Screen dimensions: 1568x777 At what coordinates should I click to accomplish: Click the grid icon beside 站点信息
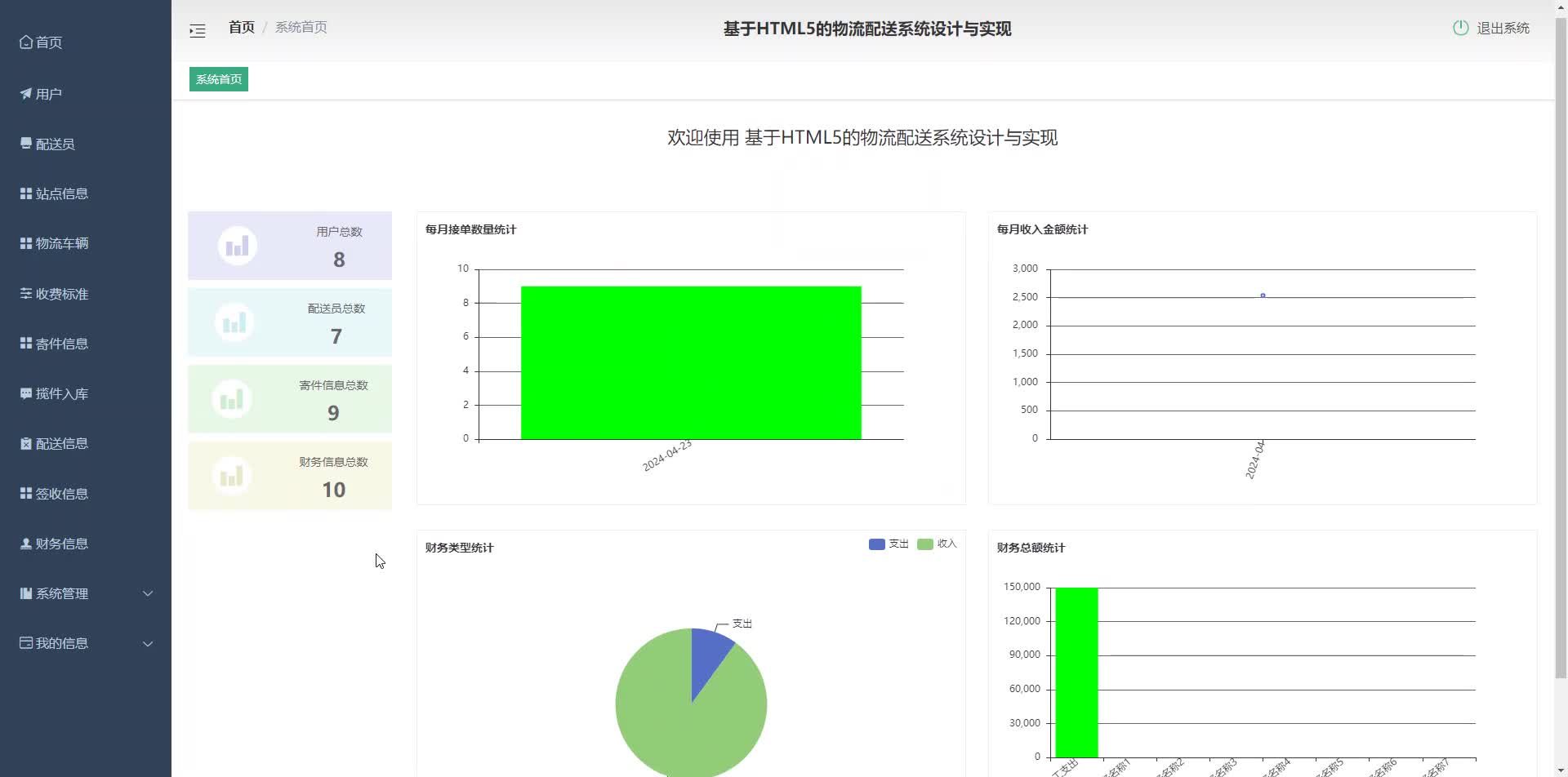[x=26, y=193]
